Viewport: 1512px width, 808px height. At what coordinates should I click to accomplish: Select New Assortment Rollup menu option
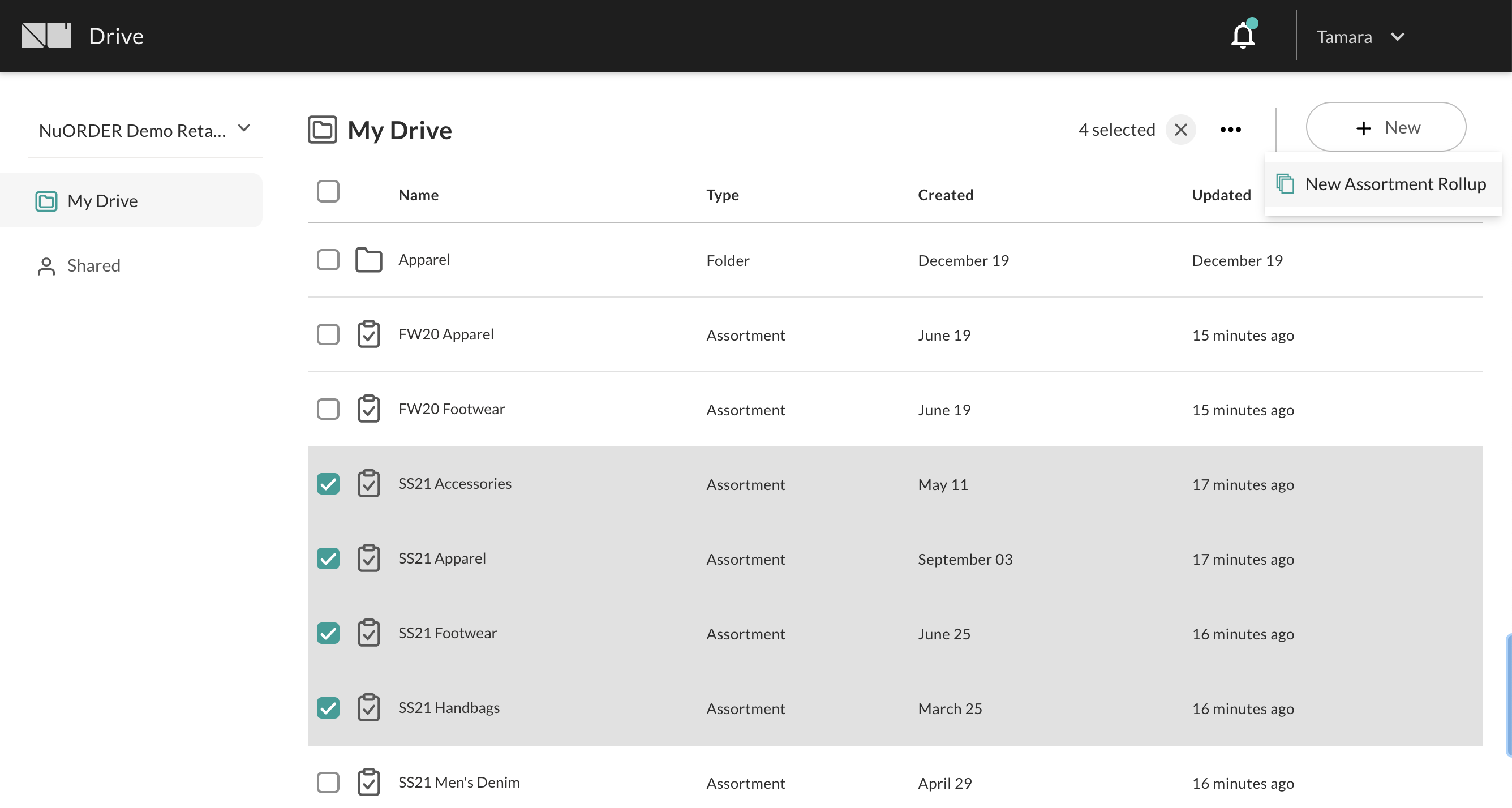point(1383,184)
